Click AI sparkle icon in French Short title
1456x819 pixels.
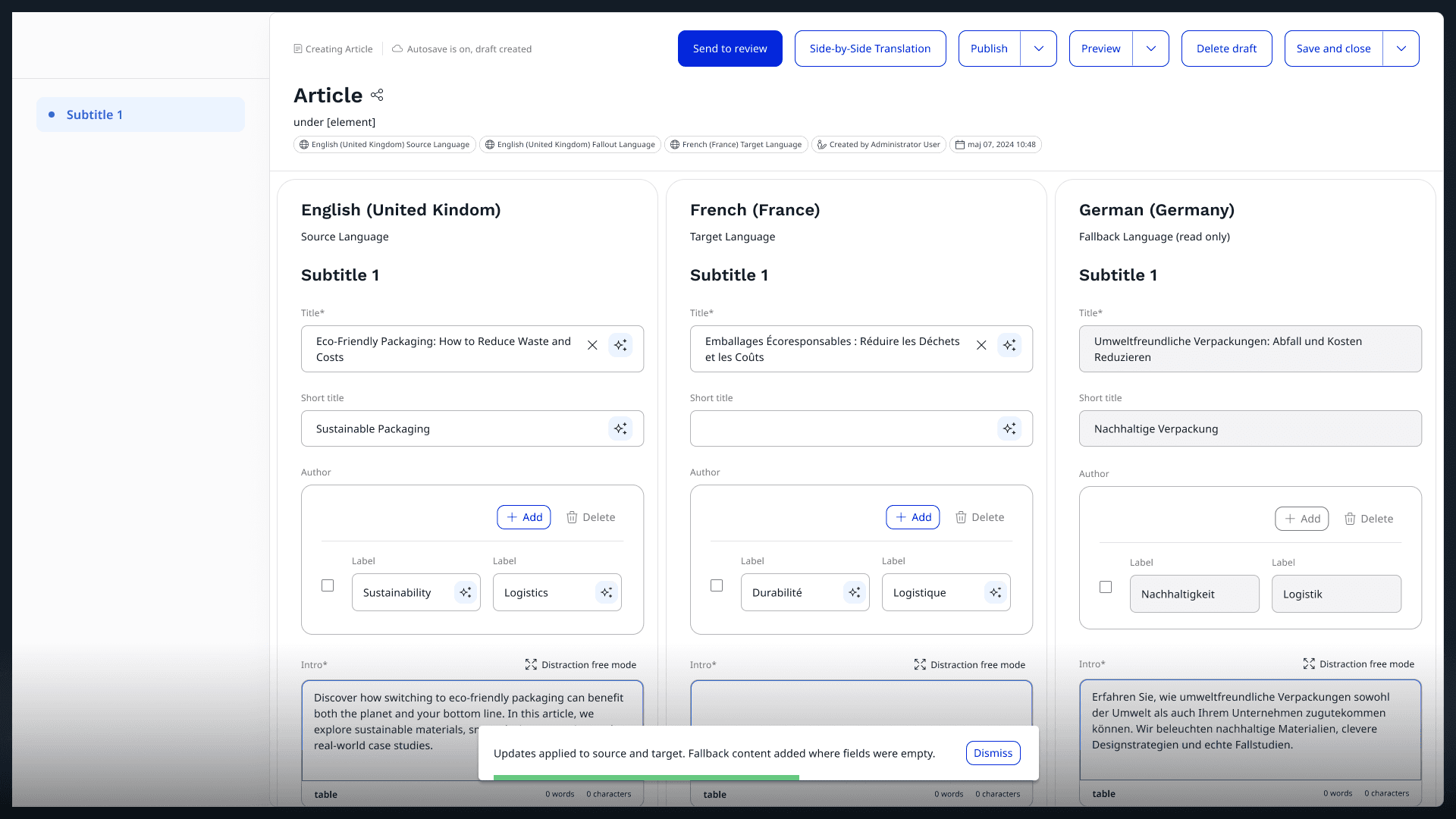point(1009,428)
